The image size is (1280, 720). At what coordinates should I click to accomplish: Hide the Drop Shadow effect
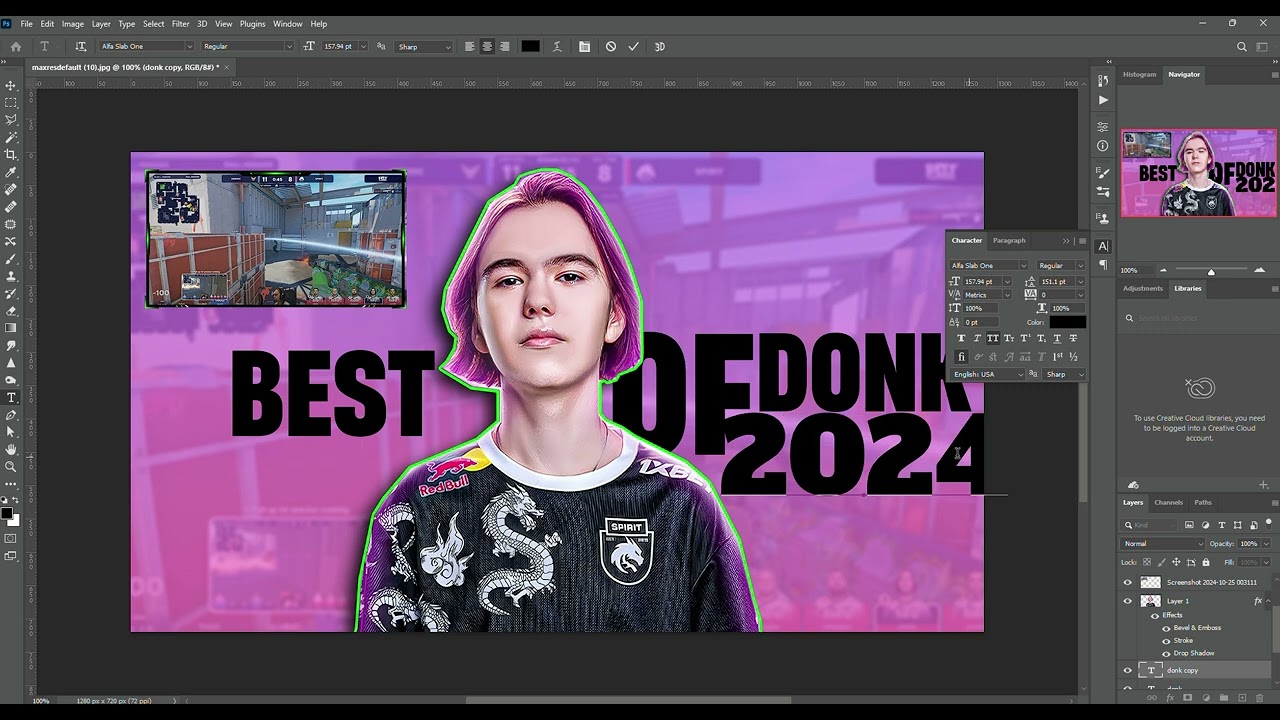tap(1166, 653)
